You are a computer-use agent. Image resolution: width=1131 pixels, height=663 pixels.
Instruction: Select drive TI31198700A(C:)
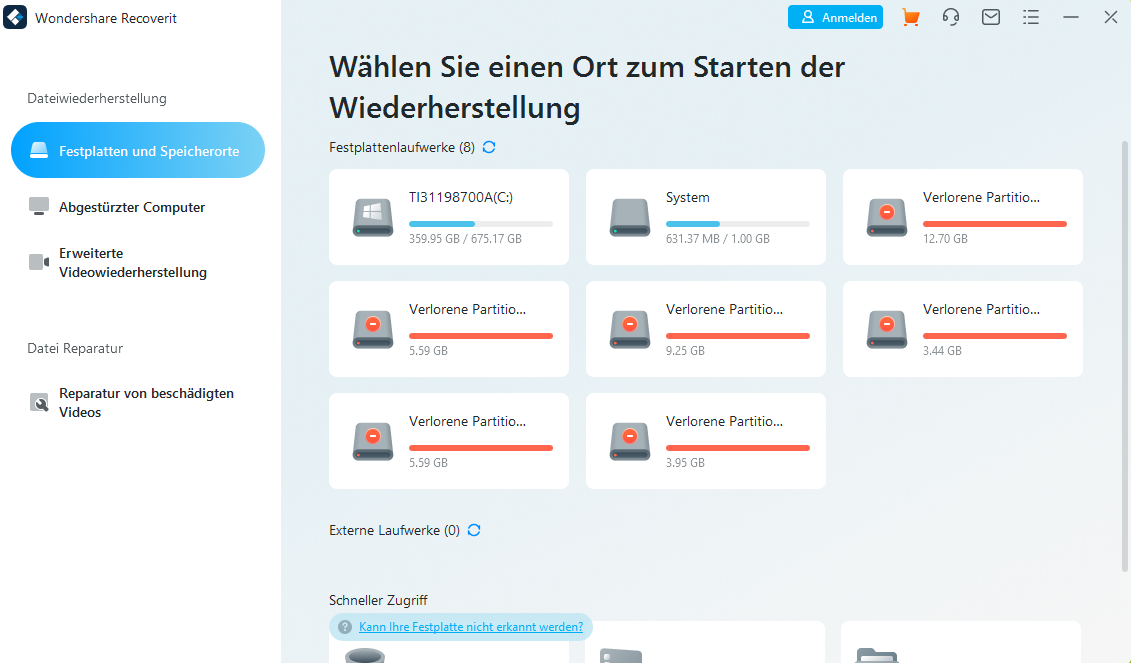coord(448,217)
